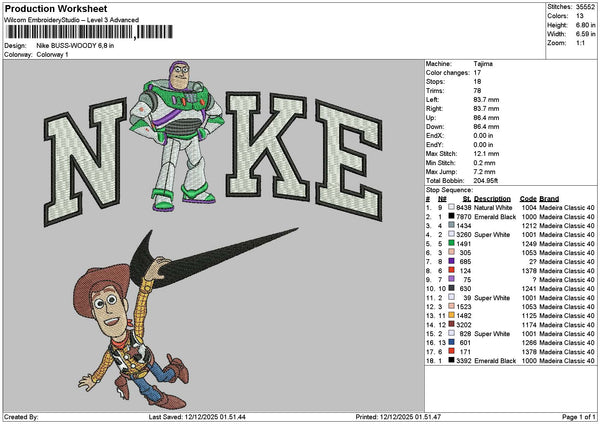The height and width of the screenshot is (424, 600).
Task: Click the Buzz Lightyear figure in the design
Action: 177,136
